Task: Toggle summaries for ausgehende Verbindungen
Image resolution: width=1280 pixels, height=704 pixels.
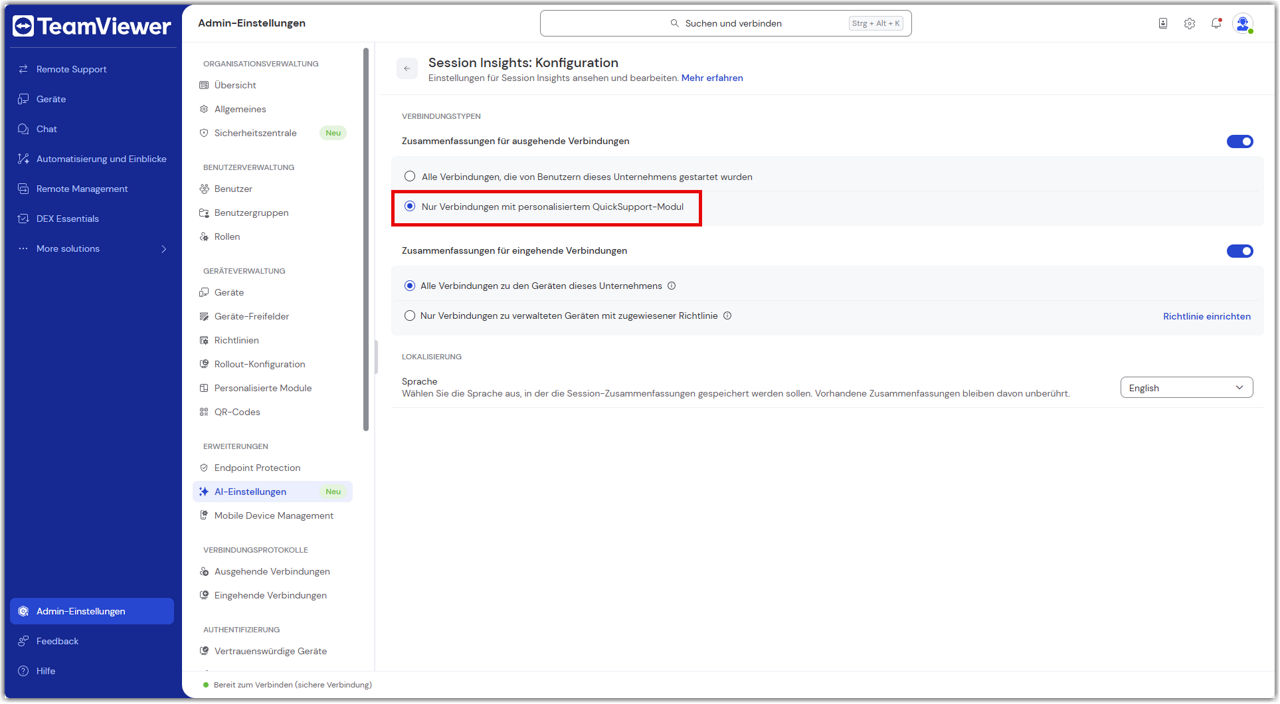Action: point(1240,141)
